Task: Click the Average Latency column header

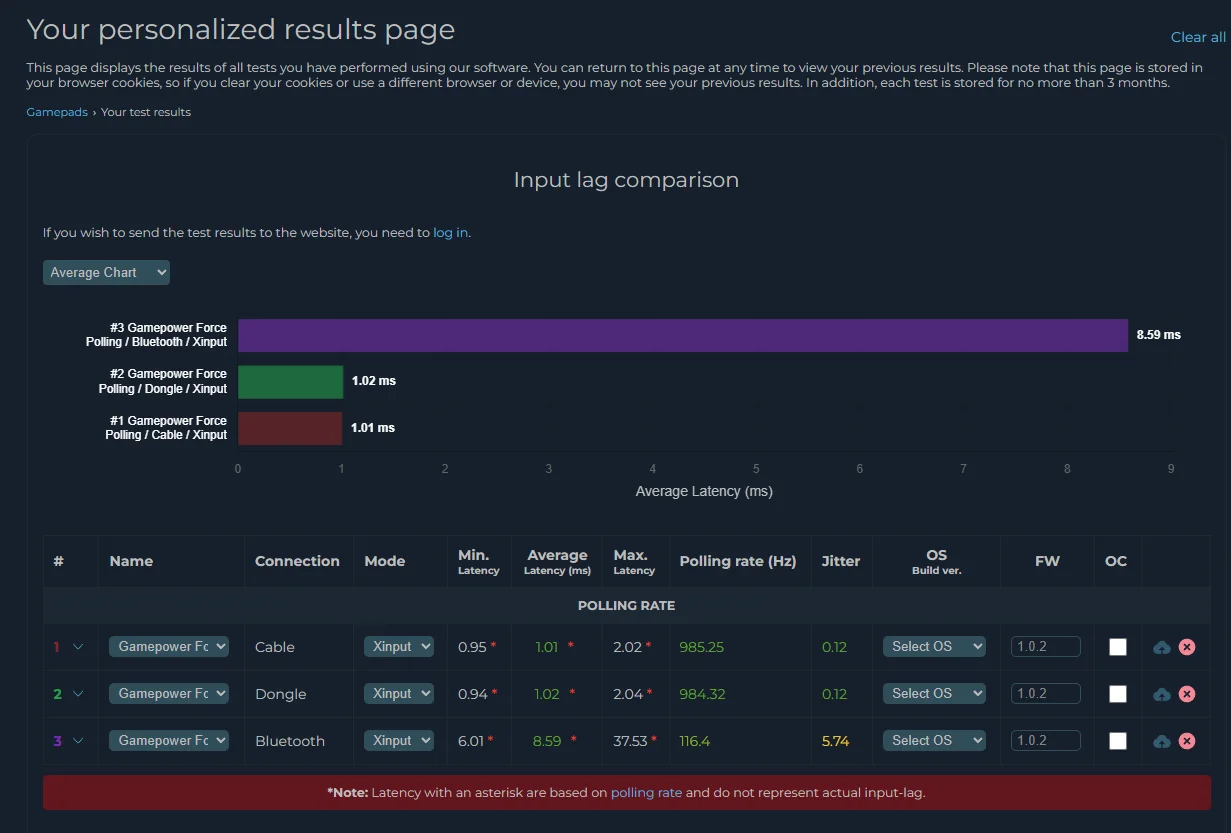Action: coord(557,562)
